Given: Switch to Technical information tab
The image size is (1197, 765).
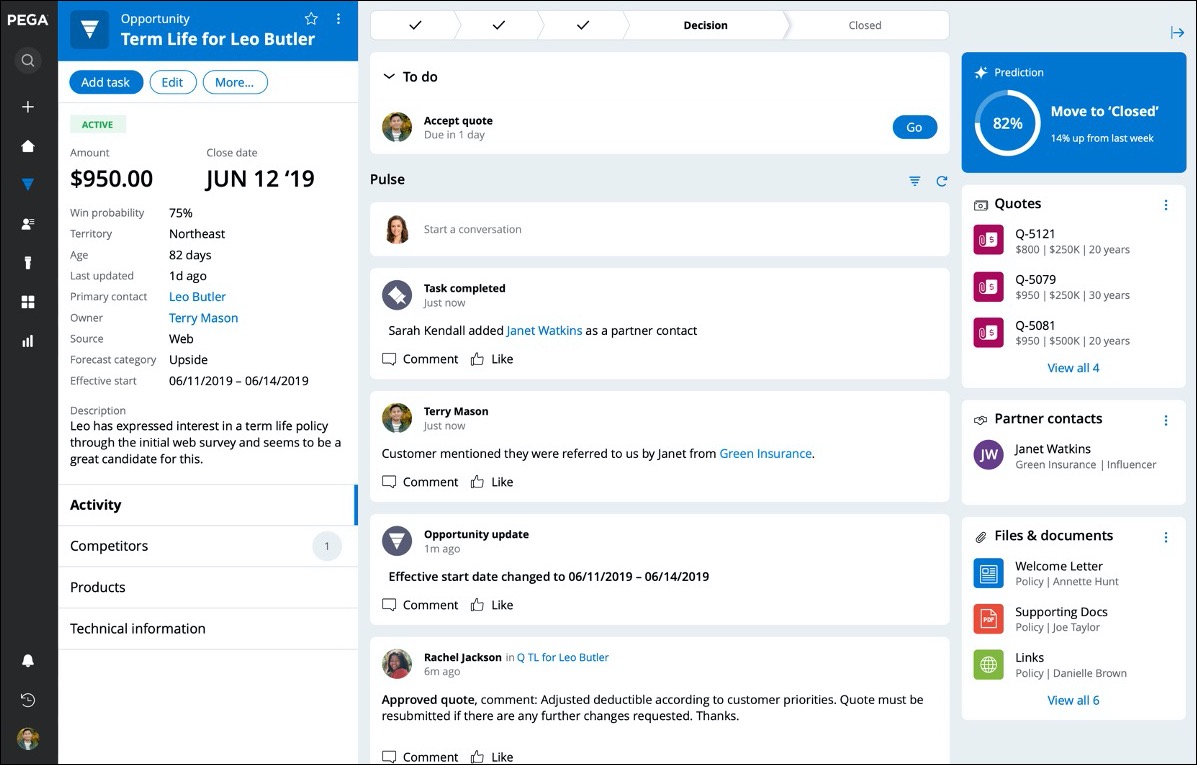Looking at the screenshot, I should [x=138, y=629].
